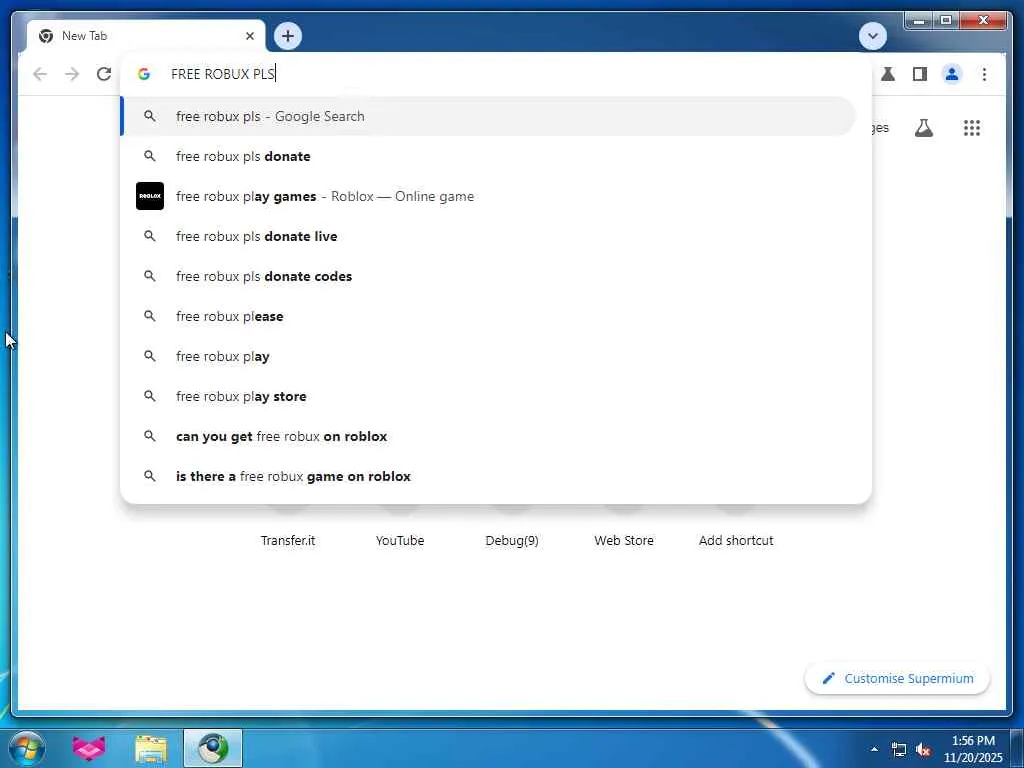Show hidden tray icons arrow
The image size is (1024, 768).
pos(874,749)
